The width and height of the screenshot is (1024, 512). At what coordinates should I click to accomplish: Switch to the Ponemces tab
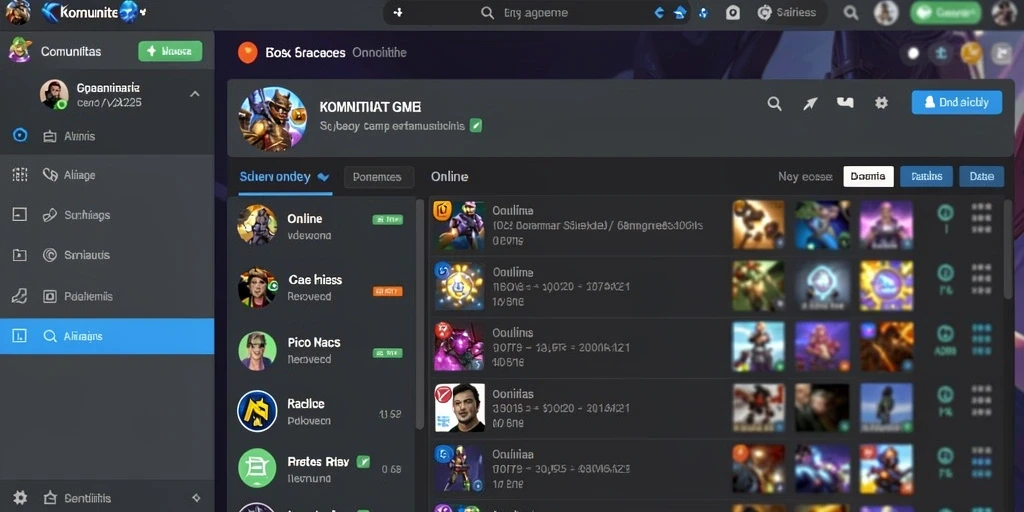click(379, 177)
